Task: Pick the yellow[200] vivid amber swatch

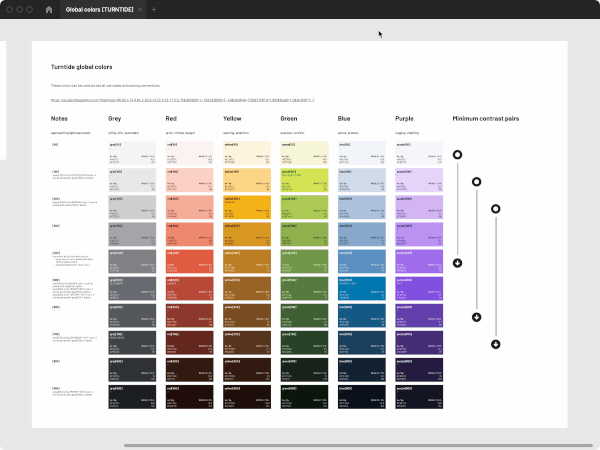Action: point(247,207)
